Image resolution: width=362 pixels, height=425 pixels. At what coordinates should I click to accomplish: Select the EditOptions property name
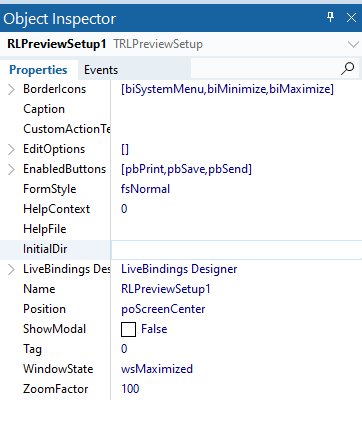click(54, 149)
